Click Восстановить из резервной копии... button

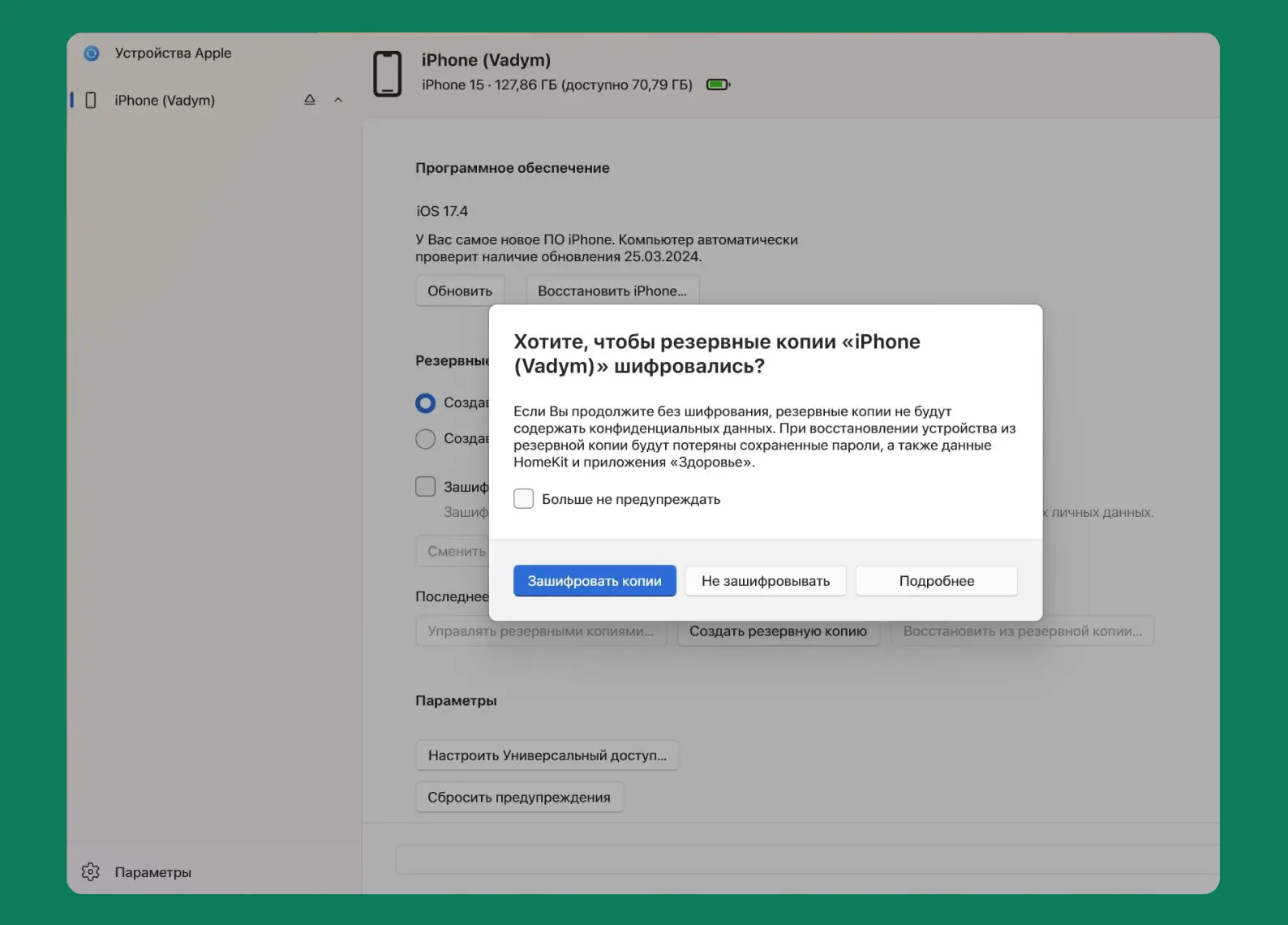(x=1023, y=631)
